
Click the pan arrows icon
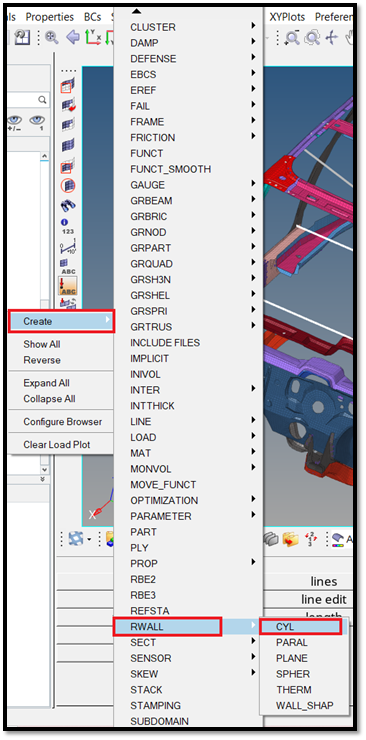click(332, 37)
